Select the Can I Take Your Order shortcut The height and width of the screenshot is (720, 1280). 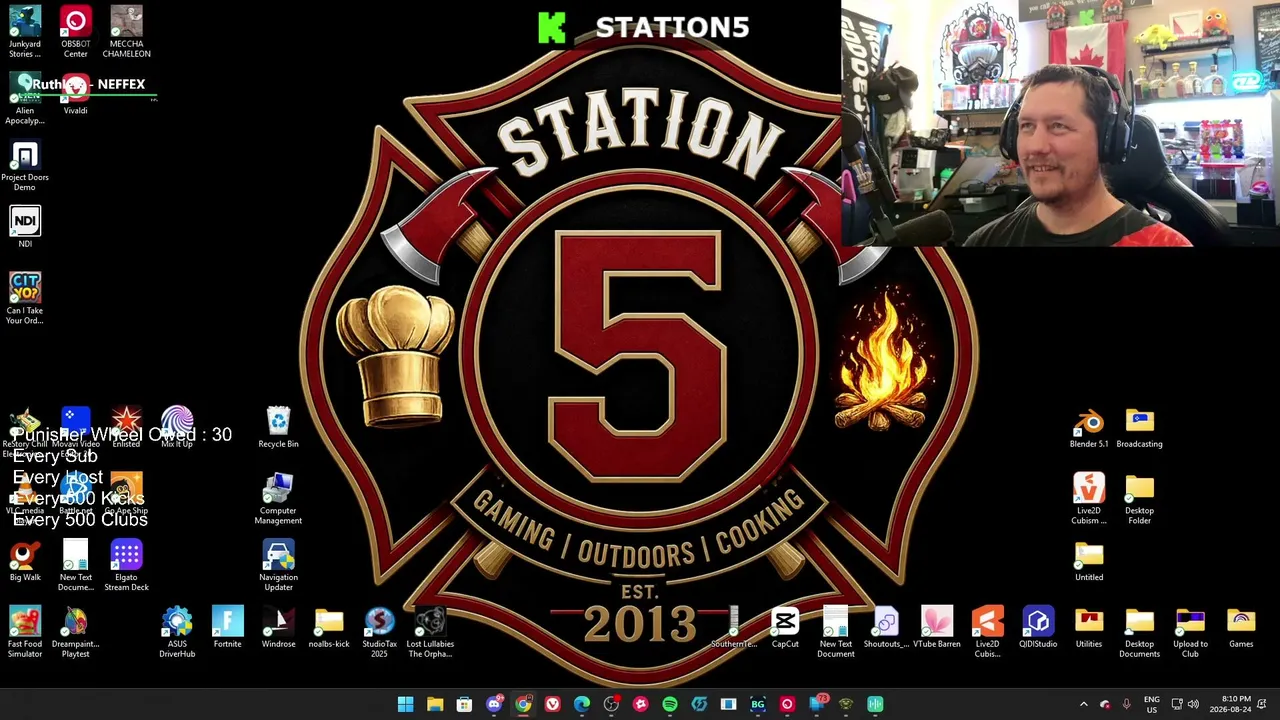pos(25,299)
